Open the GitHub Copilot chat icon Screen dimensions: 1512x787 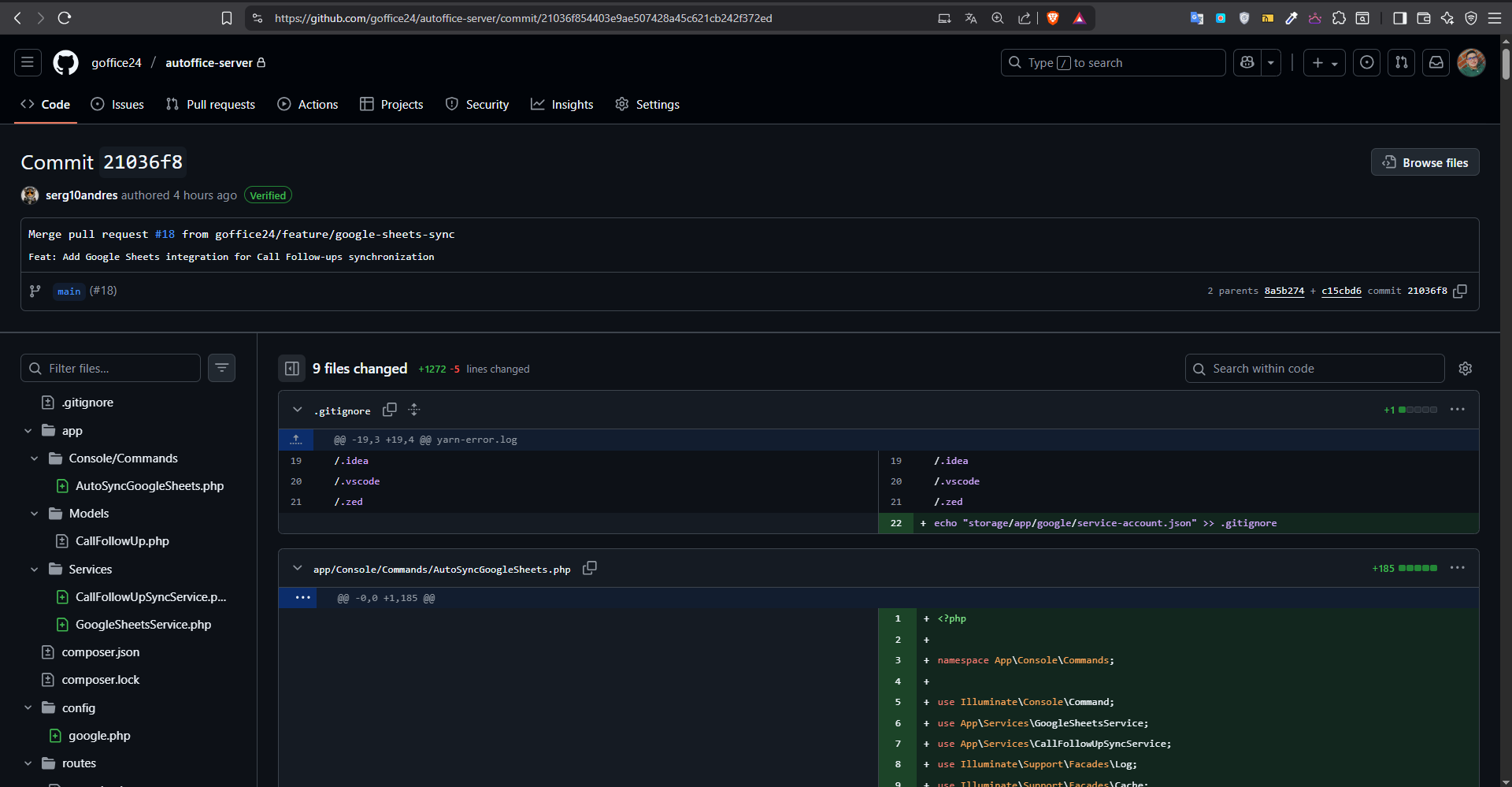coord(1247,63)
